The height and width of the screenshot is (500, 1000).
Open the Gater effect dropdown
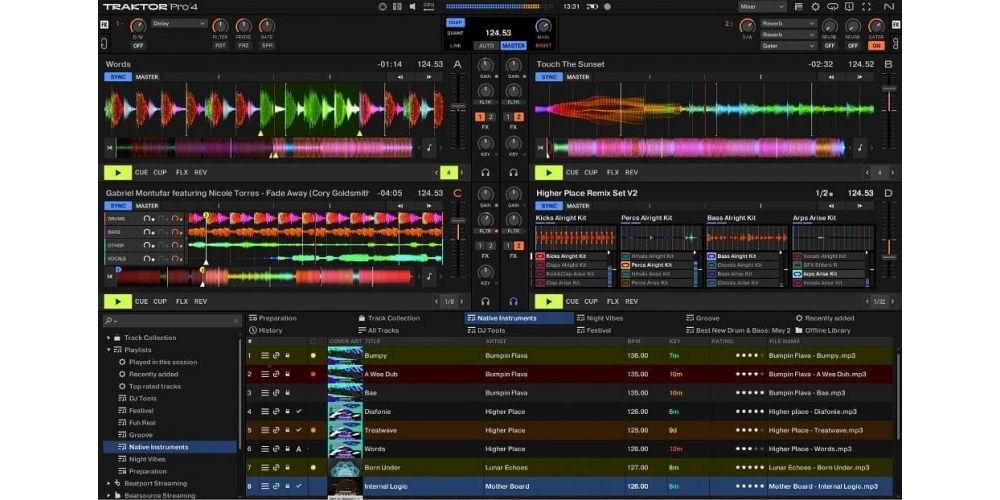pos(788,46)
